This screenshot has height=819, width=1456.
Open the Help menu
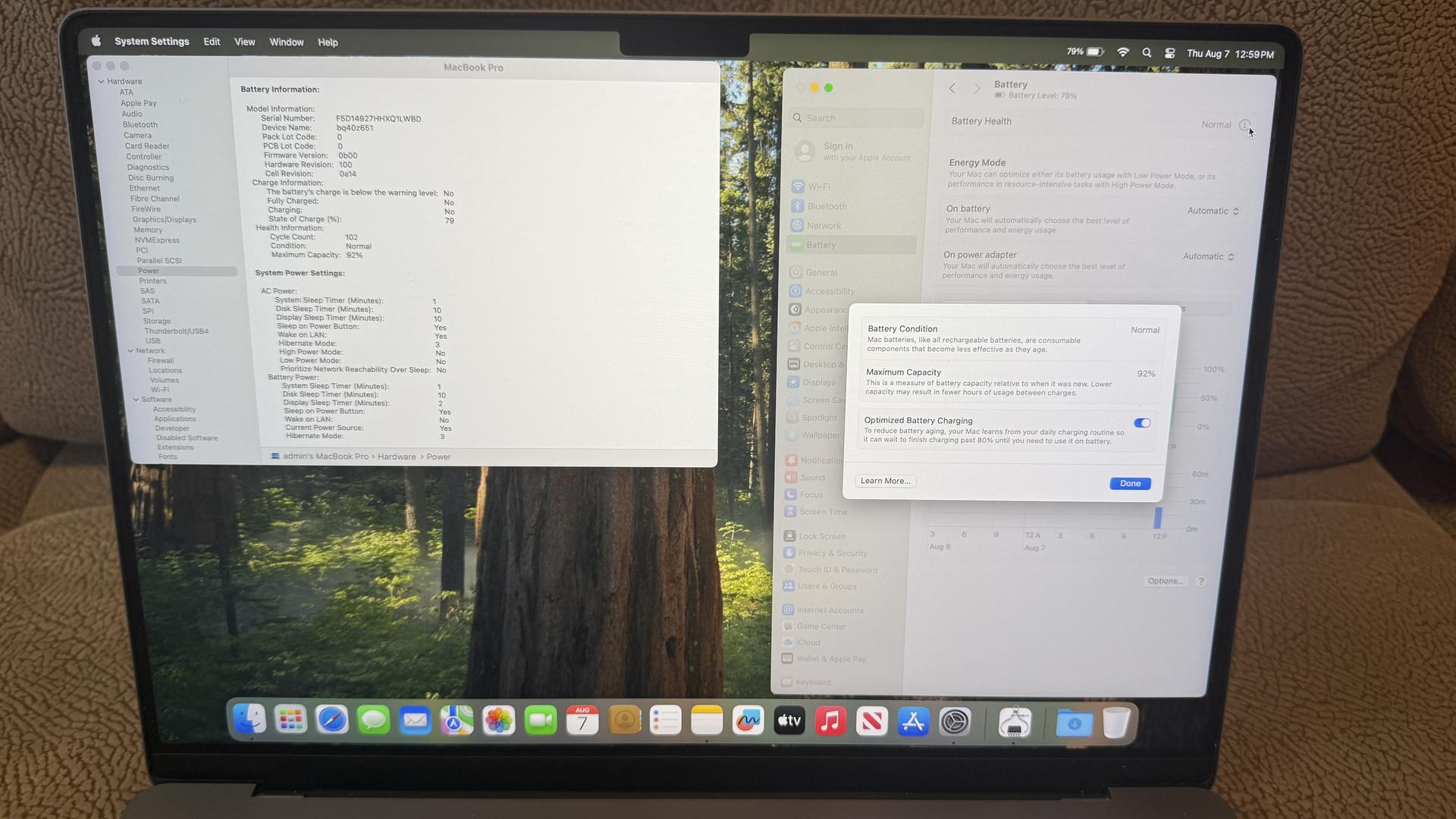click(328, 42)
